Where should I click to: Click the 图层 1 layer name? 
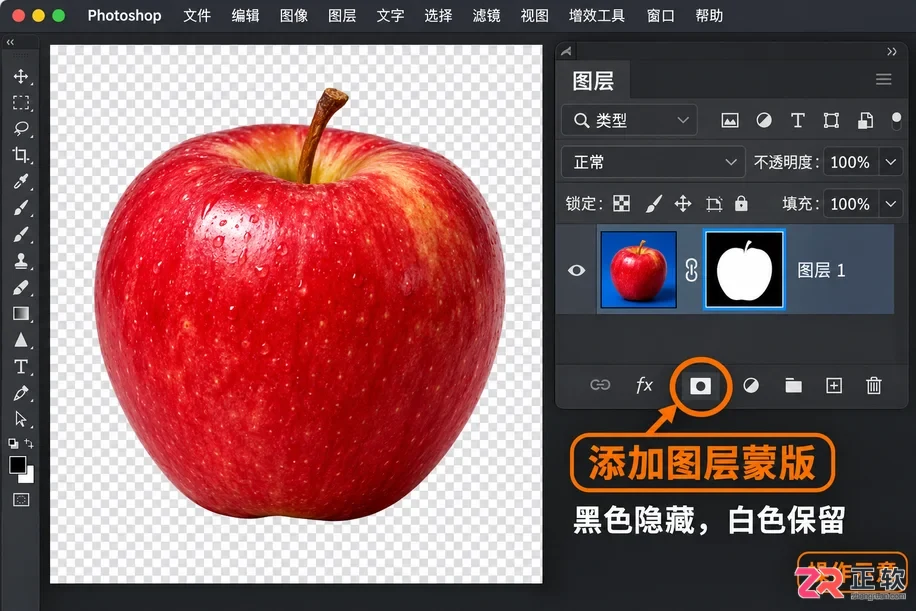[821, 270]
